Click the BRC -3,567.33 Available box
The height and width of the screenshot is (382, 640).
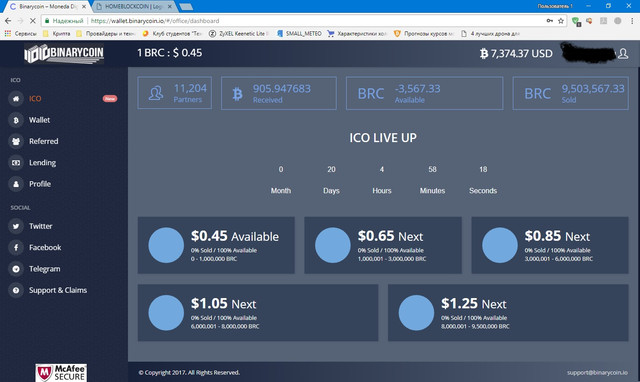click(x=424, y=93)
